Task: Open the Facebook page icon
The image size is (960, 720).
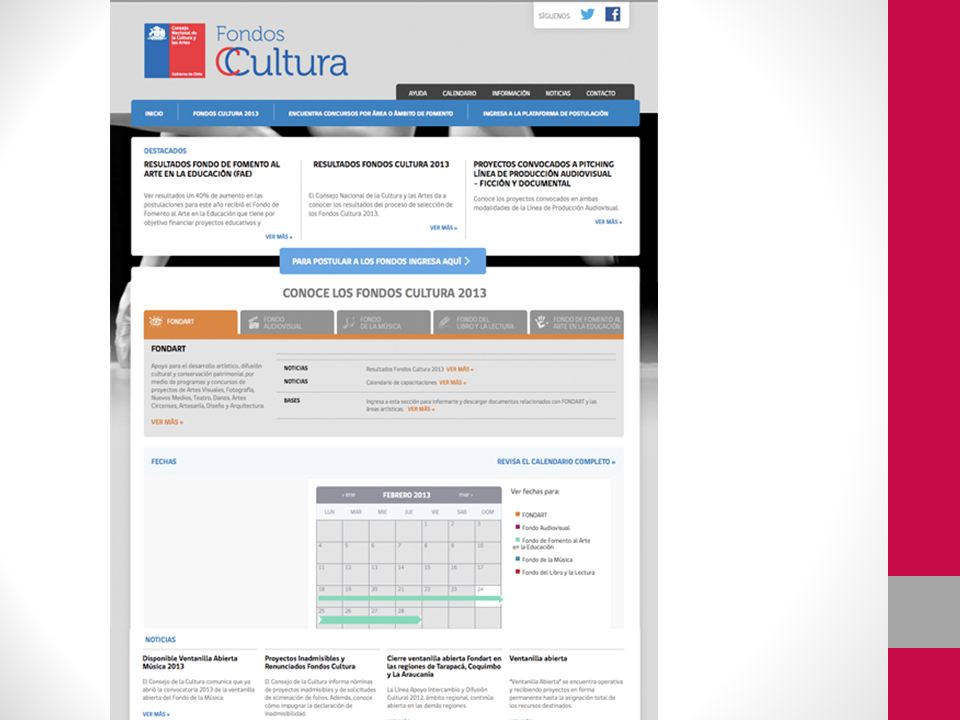Action: pos(613,14)
